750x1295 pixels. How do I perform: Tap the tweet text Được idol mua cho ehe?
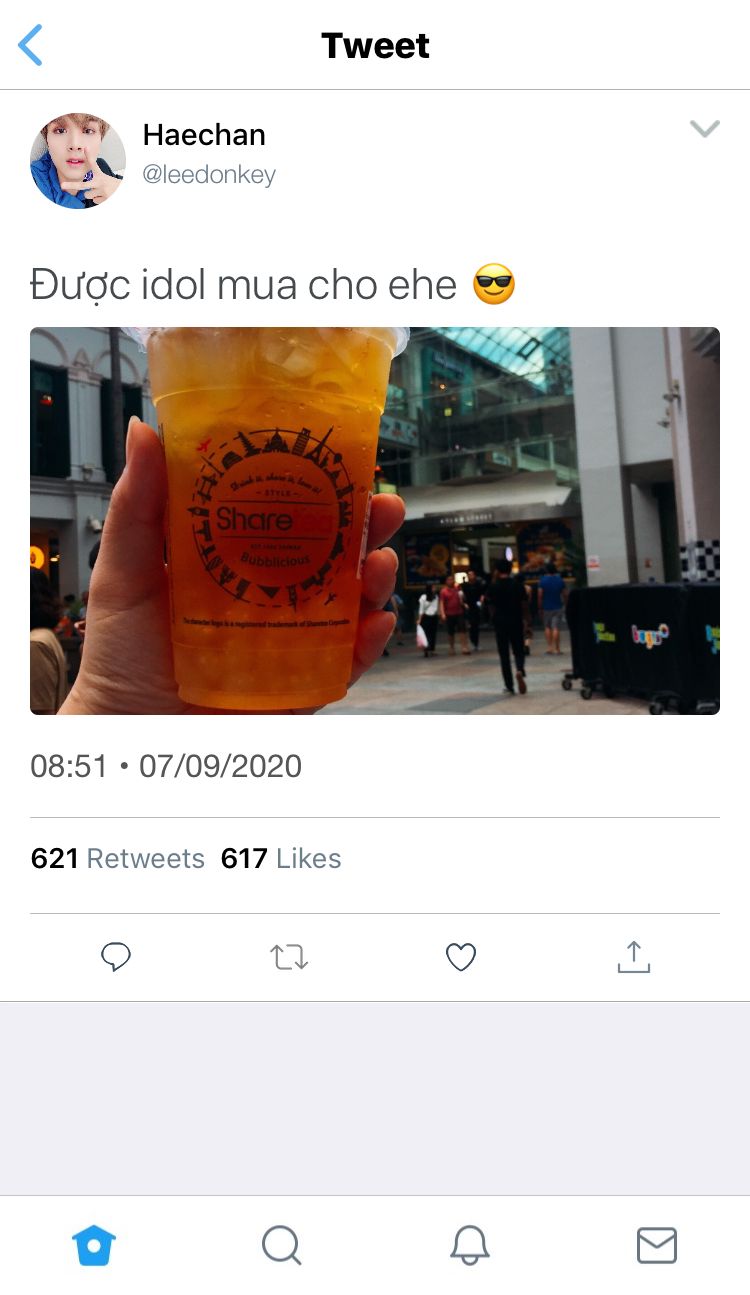[x=243, y=286]
